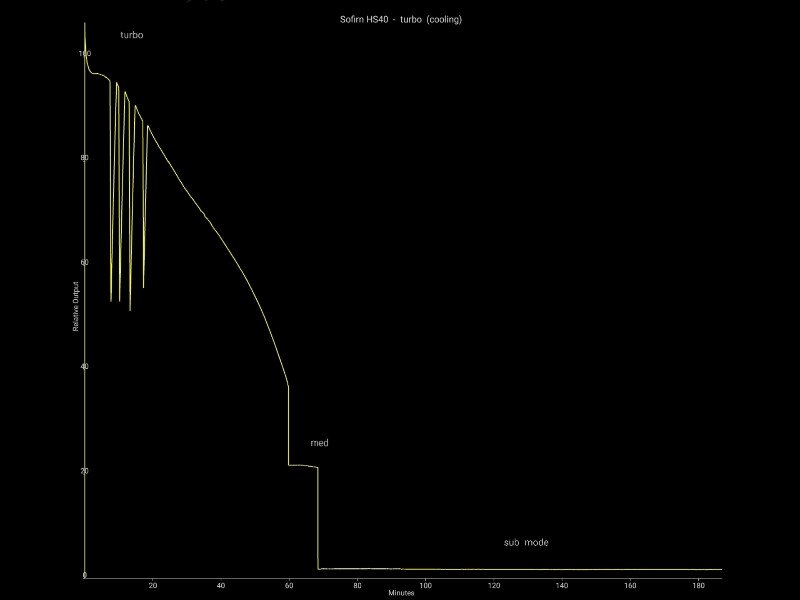Click the "180" tick label on the Minutes axis
This screenshot has height=600, width=800.
tap(698, 585)
